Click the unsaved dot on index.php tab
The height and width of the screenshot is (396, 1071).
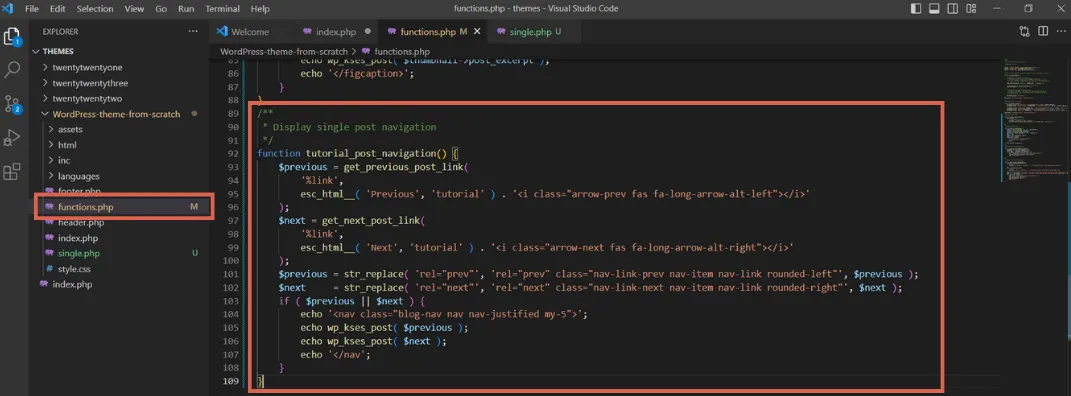coord(368,31)
